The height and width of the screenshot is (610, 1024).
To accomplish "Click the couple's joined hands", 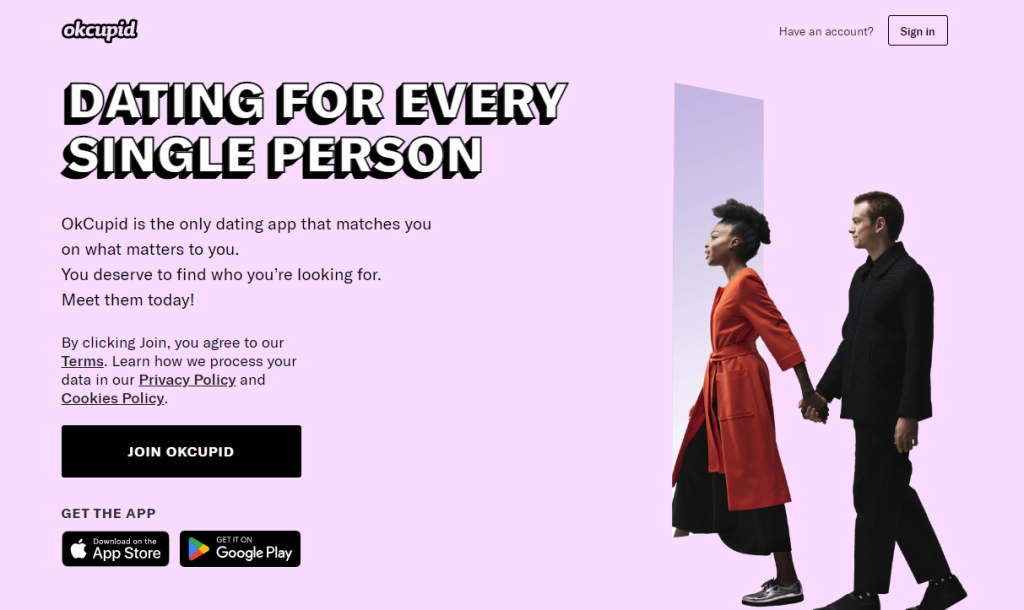I will point(814,406).
